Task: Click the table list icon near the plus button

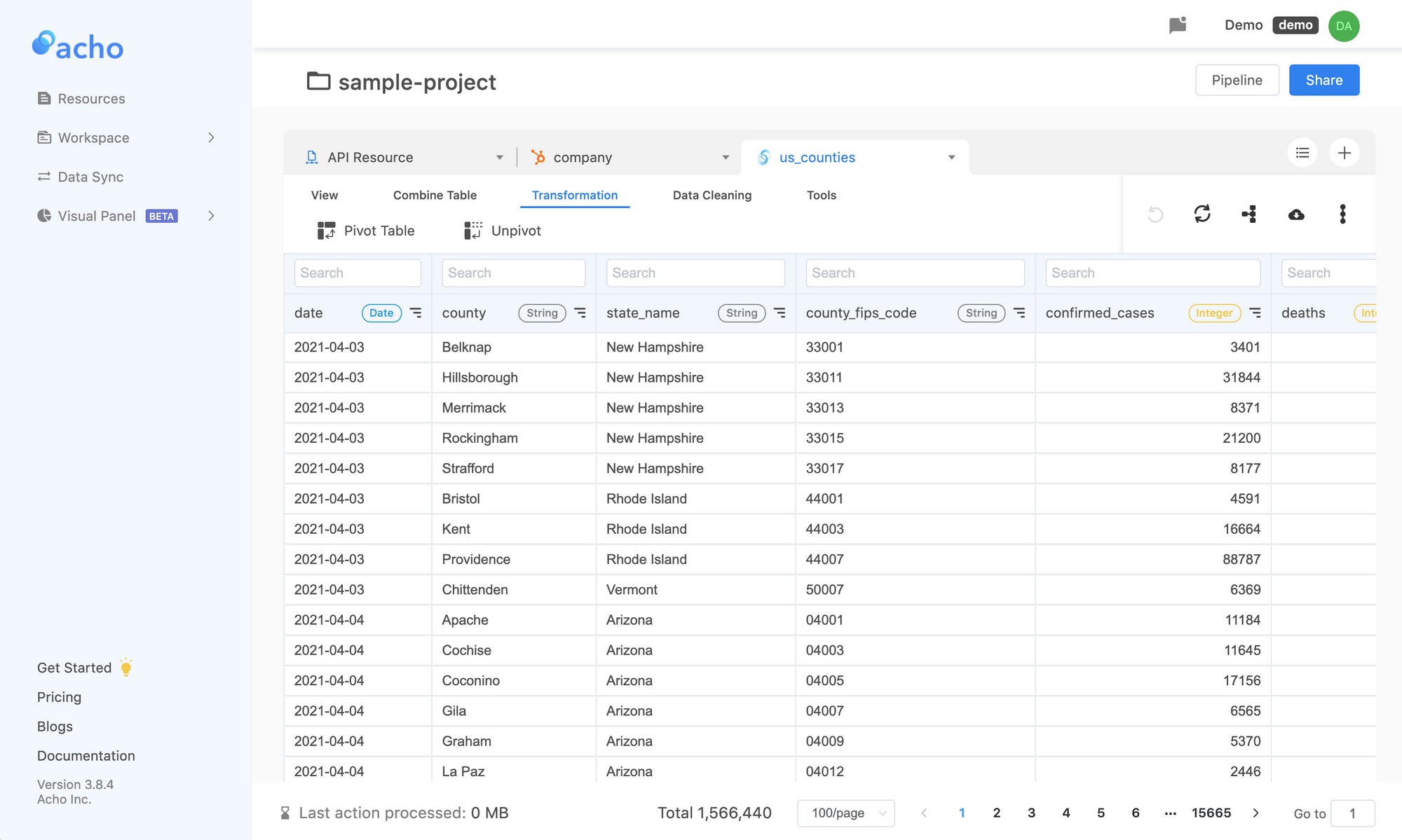Action: click(x=1302, y=153)
